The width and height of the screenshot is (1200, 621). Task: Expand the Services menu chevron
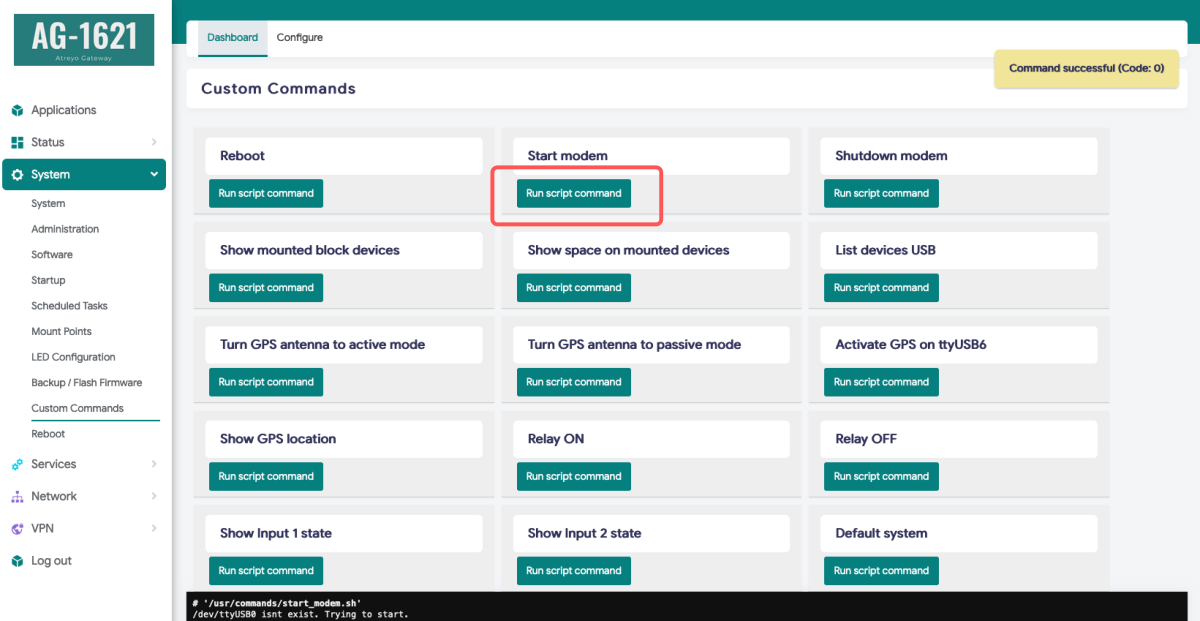[154, 464]
